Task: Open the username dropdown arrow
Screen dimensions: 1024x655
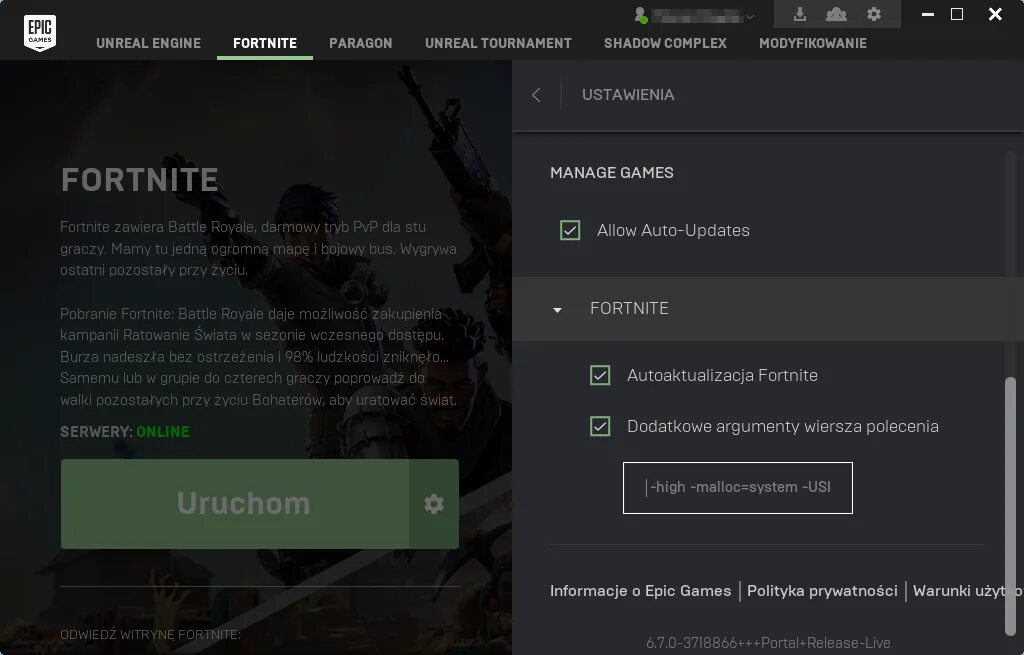Action: click(749, 14)
